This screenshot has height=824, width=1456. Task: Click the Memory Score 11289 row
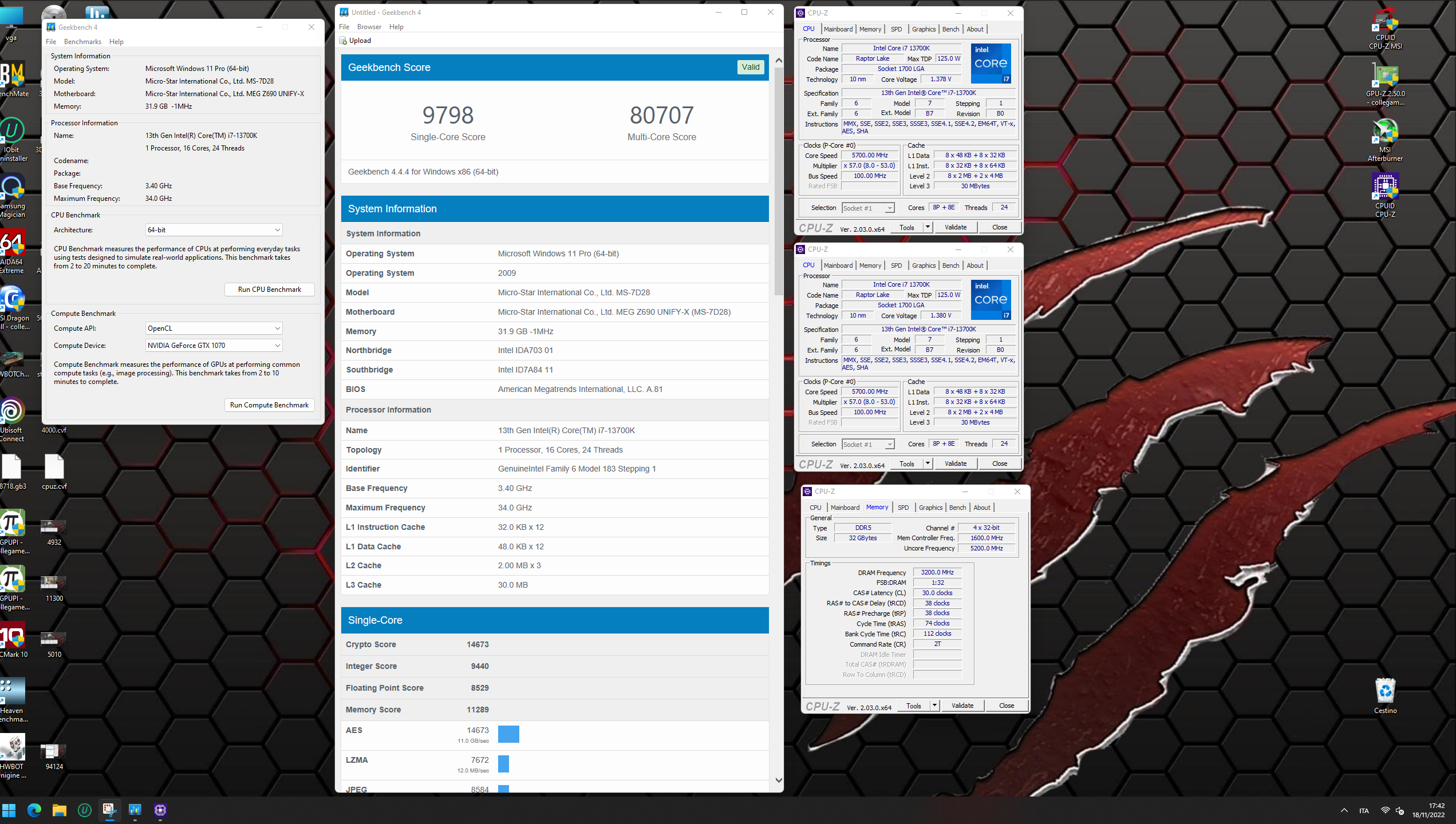coord(555,710)
